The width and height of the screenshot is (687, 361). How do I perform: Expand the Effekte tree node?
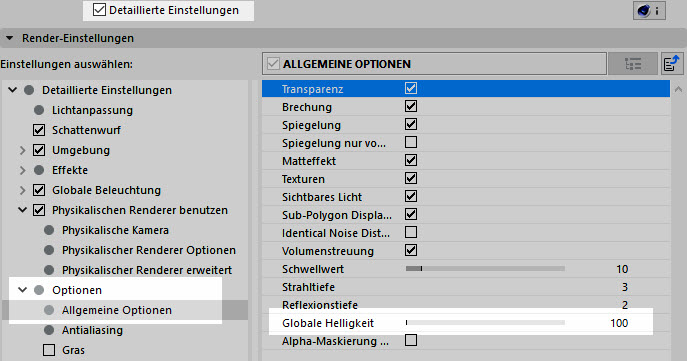click(23, 170)
